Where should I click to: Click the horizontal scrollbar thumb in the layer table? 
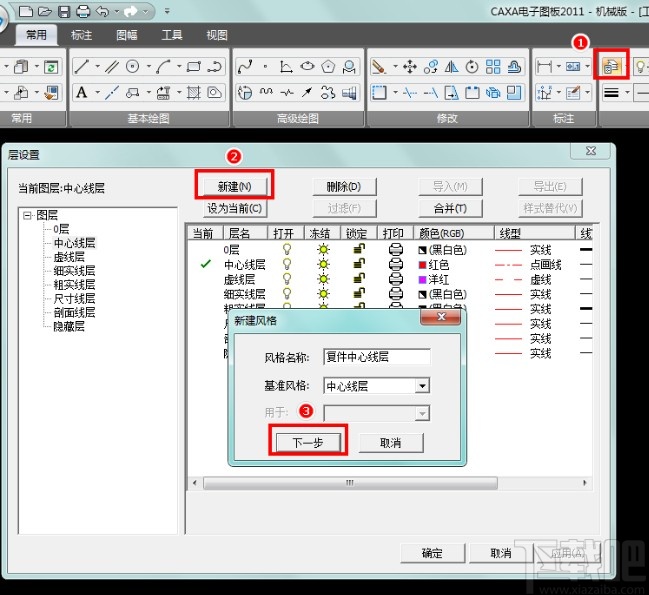coord(350,483)
